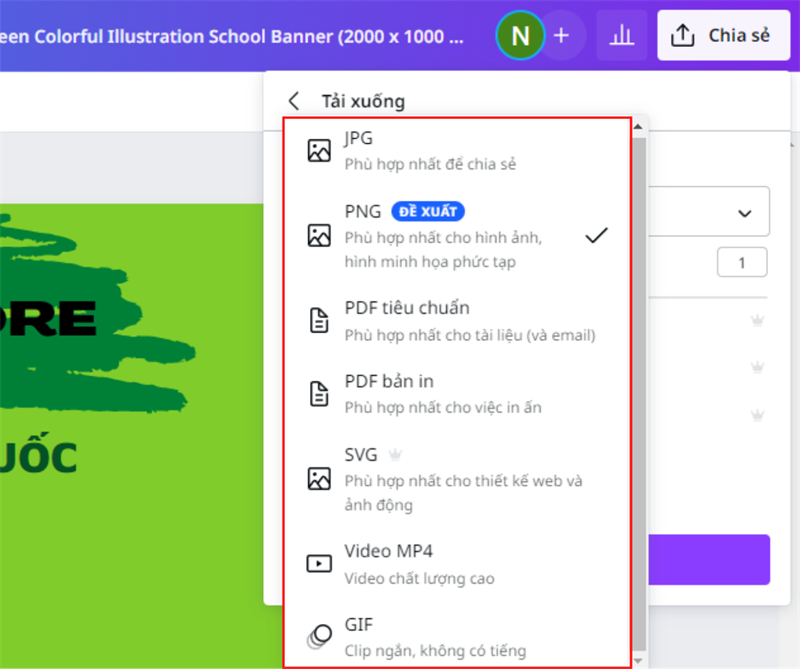The height and width of the screenshot is (669, 800).
Task: Click the GIF format icon
Action: tap(319, 637)
